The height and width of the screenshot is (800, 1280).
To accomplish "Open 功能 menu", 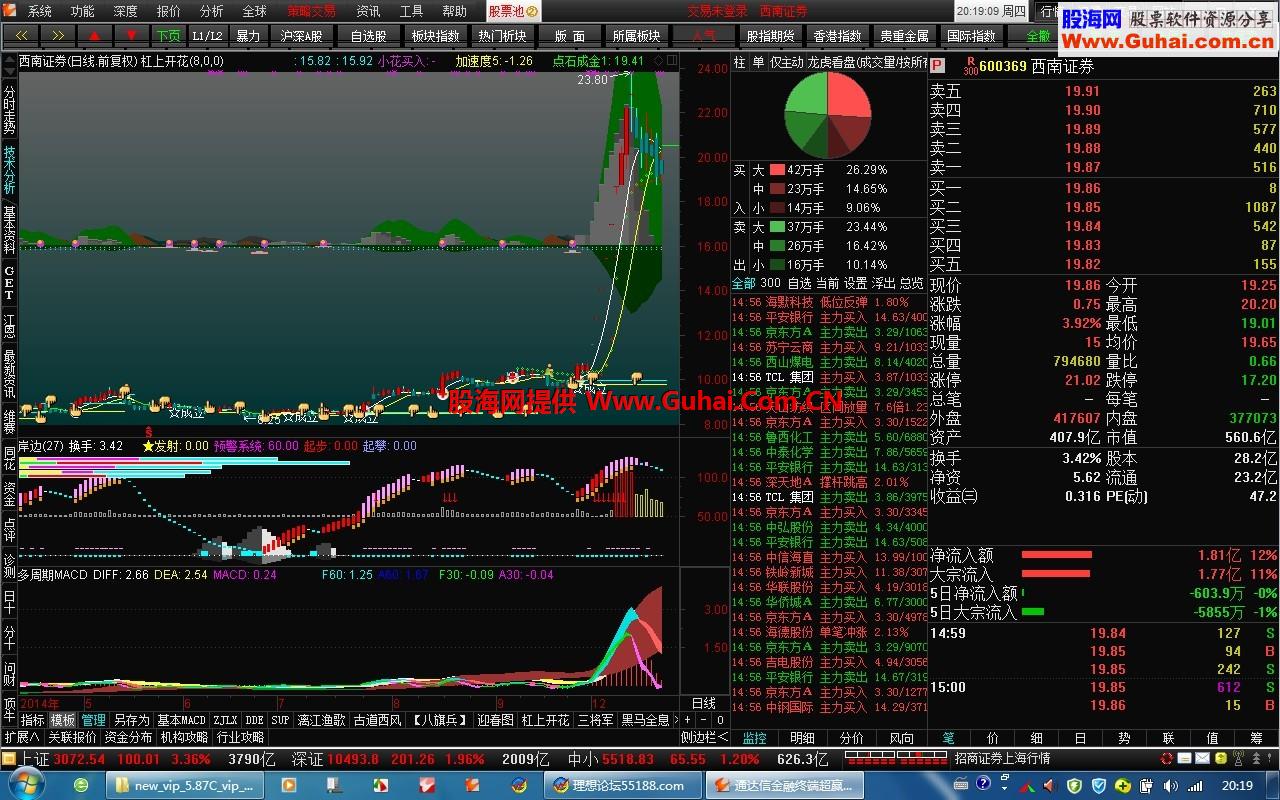I will 83,11.
